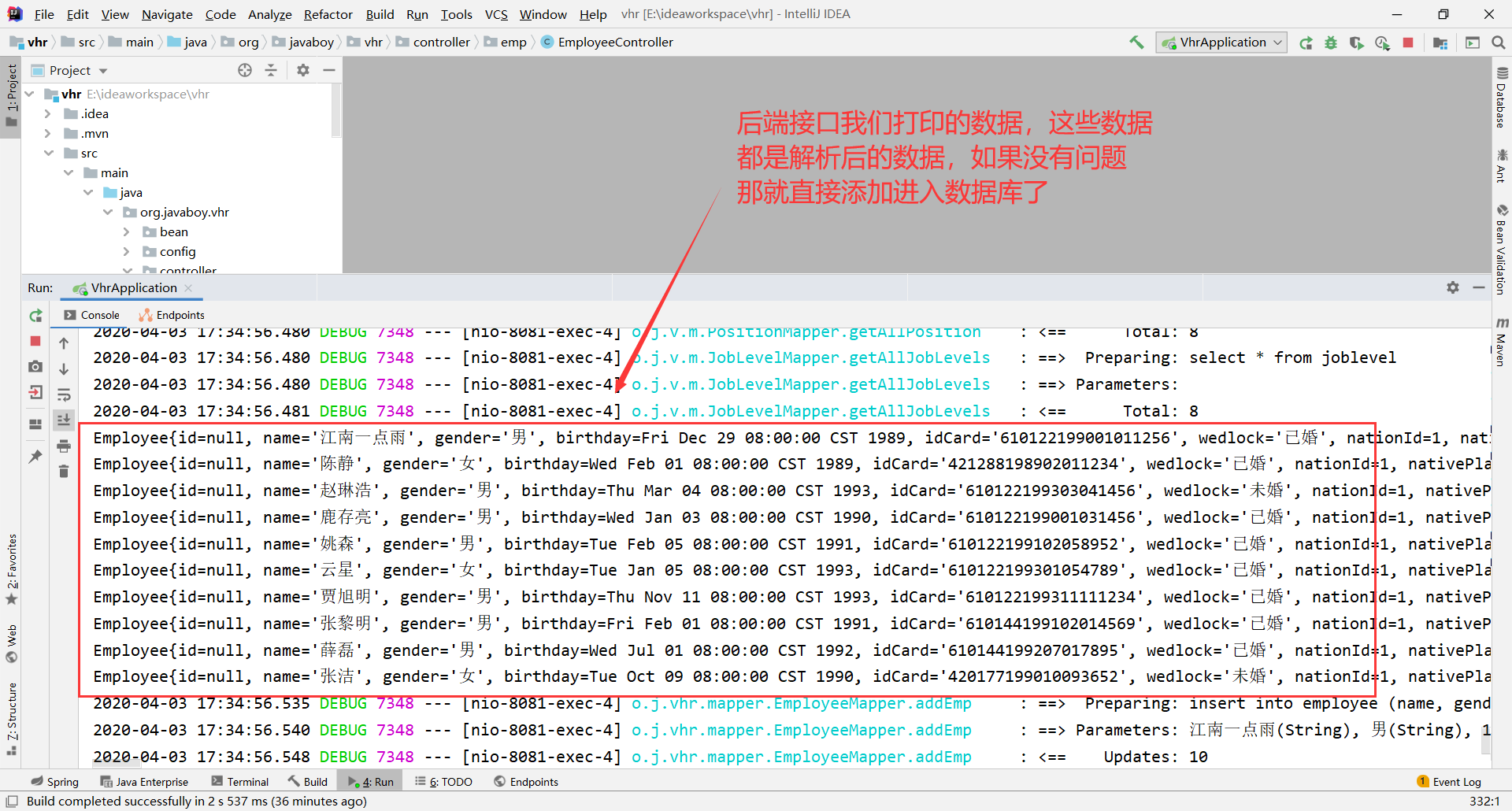The width and height of the screenshot is (1512, 811).
Task: Click the Project tree vertical scrollbar
Action: click(x=336, y=110)
